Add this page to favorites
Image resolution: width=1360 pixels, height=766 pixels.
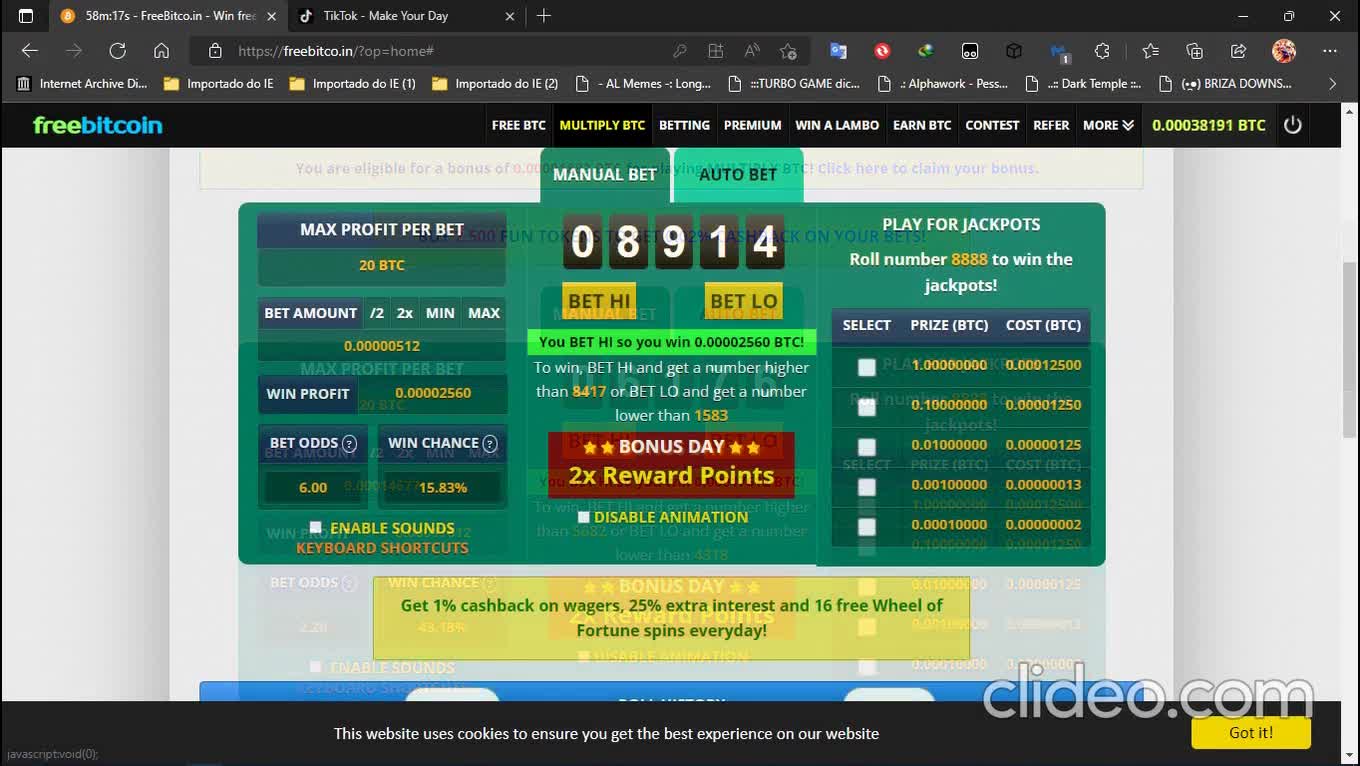[788, 51]
